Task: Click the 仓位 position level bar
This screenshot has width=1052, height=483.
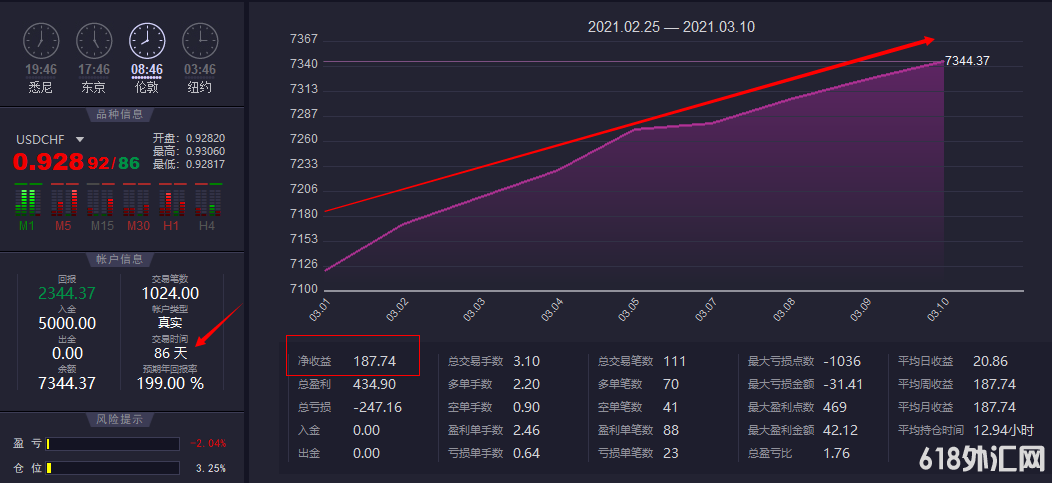Action: click(112, 468)
